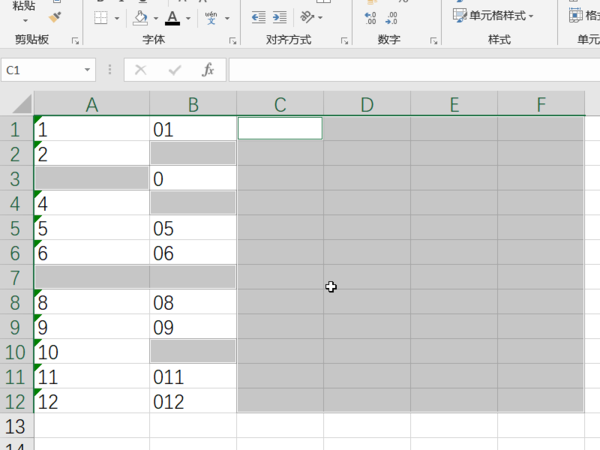Image resolution: width=600 pixels, height=450 pixels.
Task: Click the phonetic guide (wén) icon
Action: pyautogui.click(x=211, y=18)
